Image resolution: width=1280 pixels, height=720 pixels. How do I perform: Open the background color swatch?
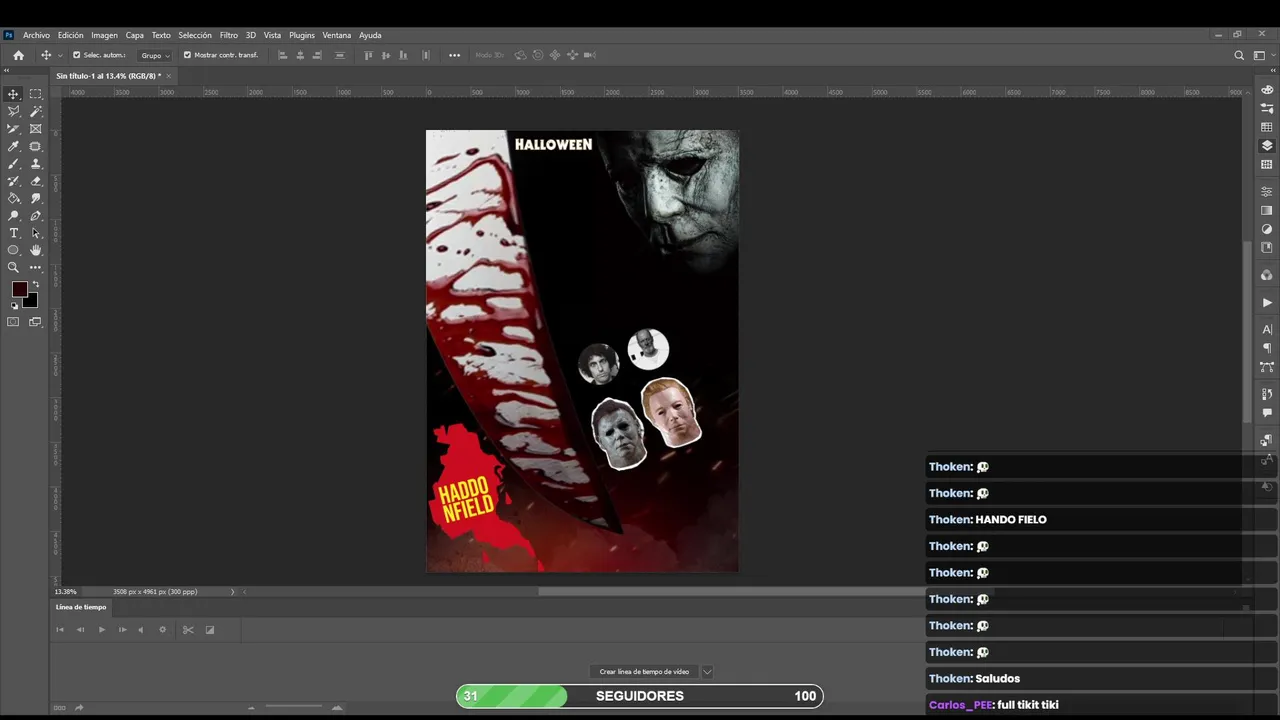pos(31,300)
